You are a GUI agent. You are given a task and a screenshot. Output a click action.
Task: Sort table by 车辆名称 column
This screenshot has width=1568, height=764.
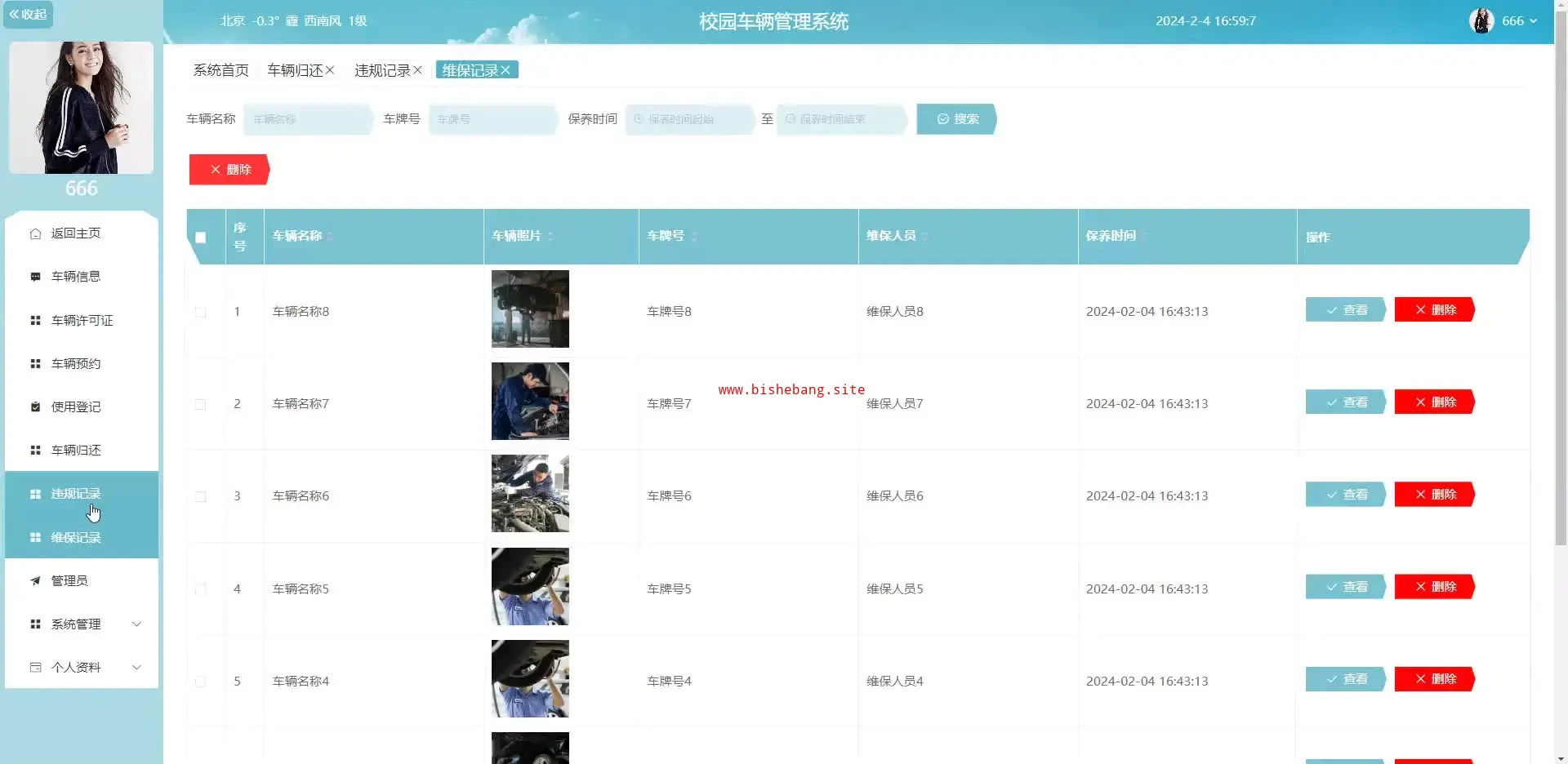[330, 237]
